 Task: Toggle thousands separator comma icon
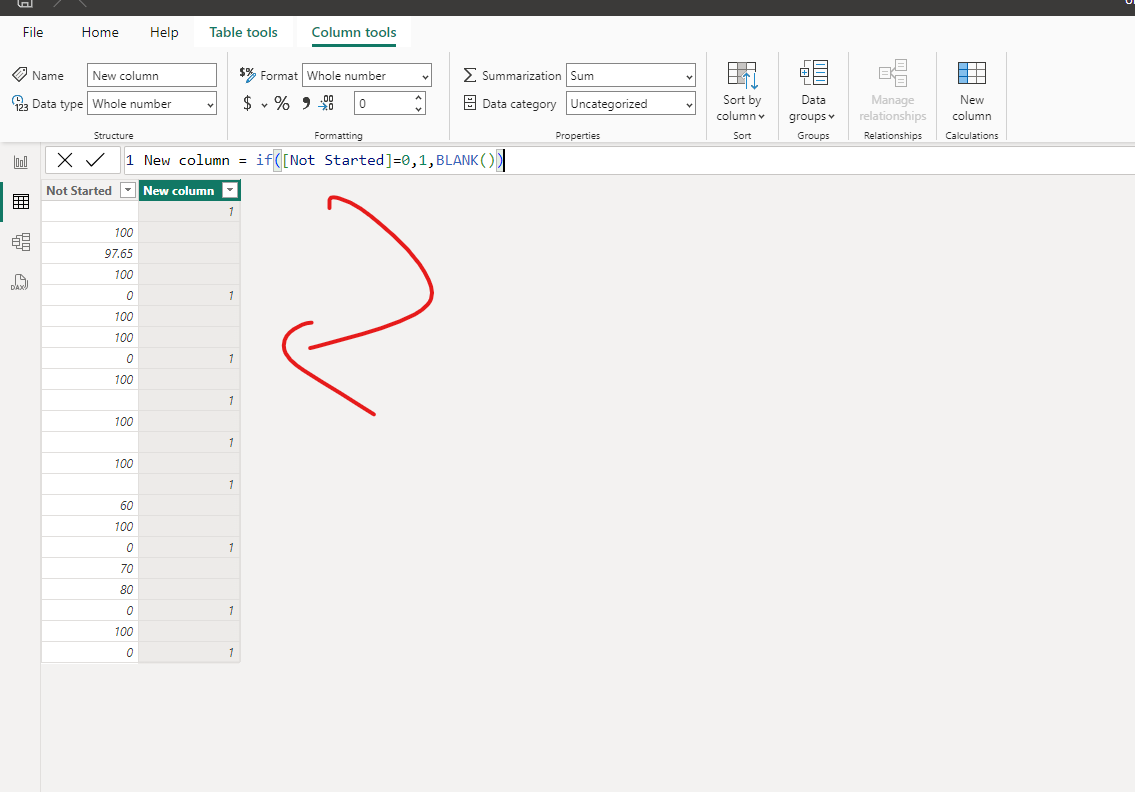(x=306, y=104)
